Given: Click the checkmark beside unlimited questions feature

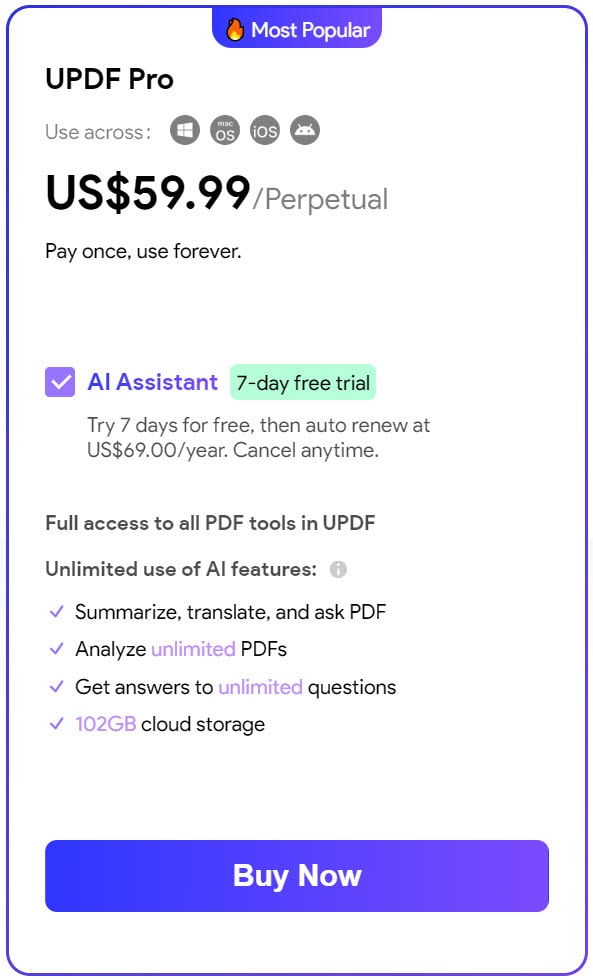Looking at the screenshot, I should (x=57, y=686).
